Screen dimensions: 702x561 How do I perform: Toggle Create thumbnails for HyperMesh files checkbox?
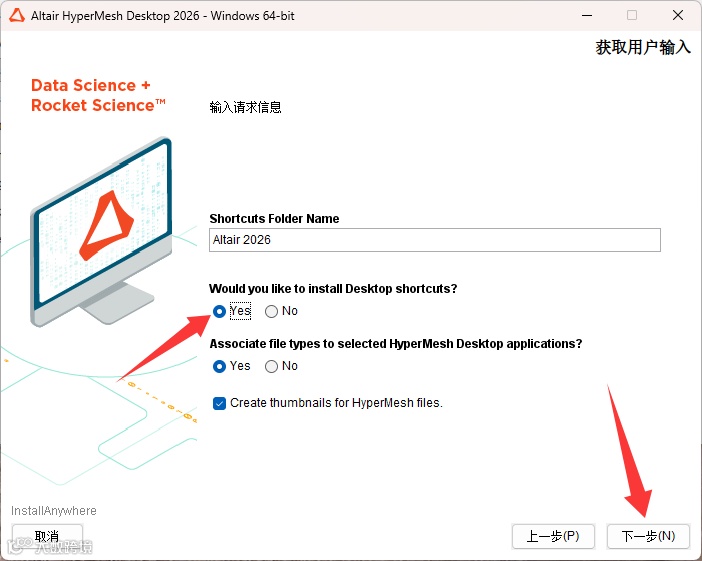click(x=219, y=403)
